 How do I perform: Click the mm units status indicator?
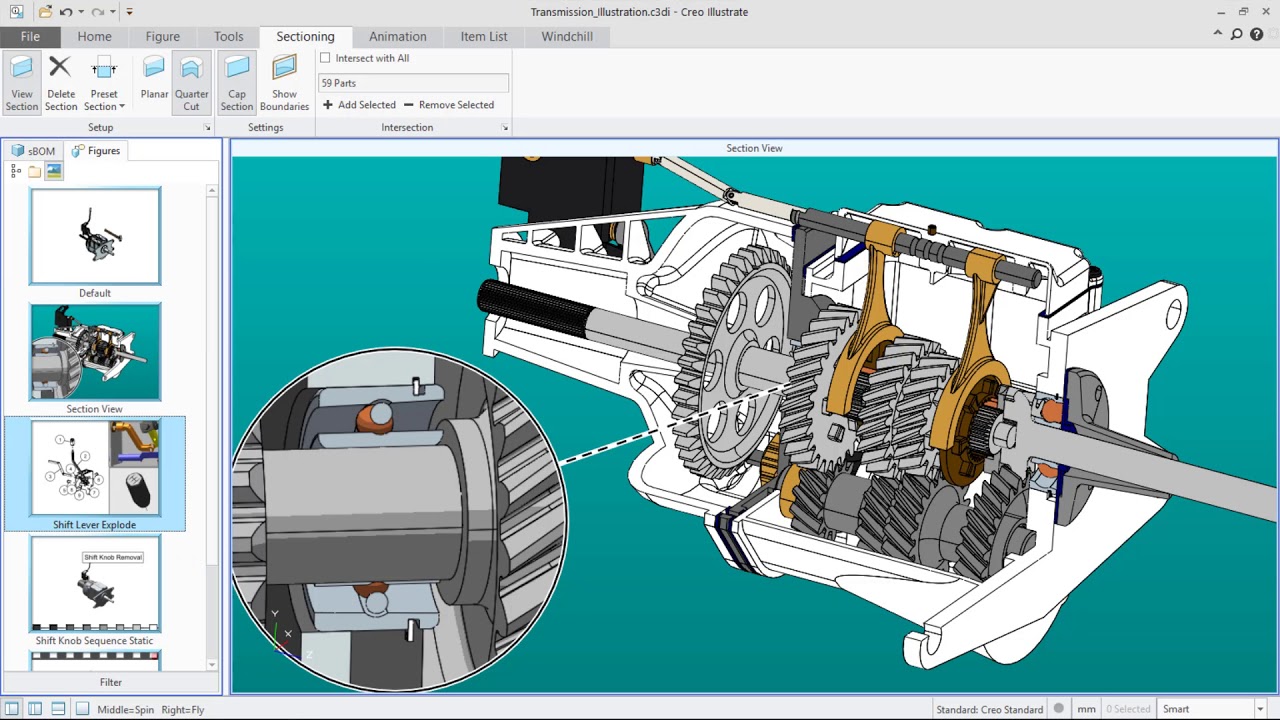pos(1086,709)
